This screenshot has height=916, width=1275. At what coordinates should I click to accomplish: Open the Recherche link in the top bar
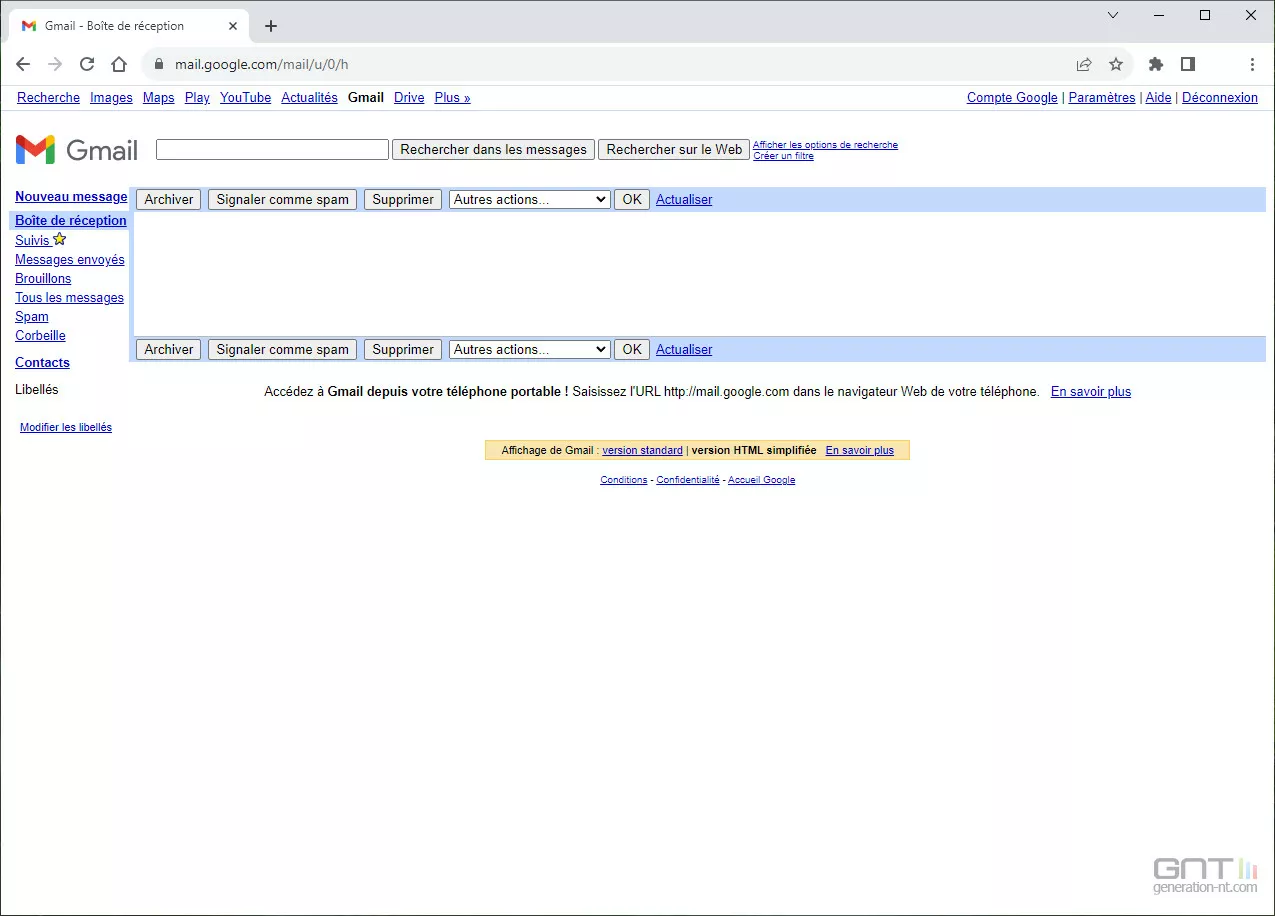coord(48,97)
